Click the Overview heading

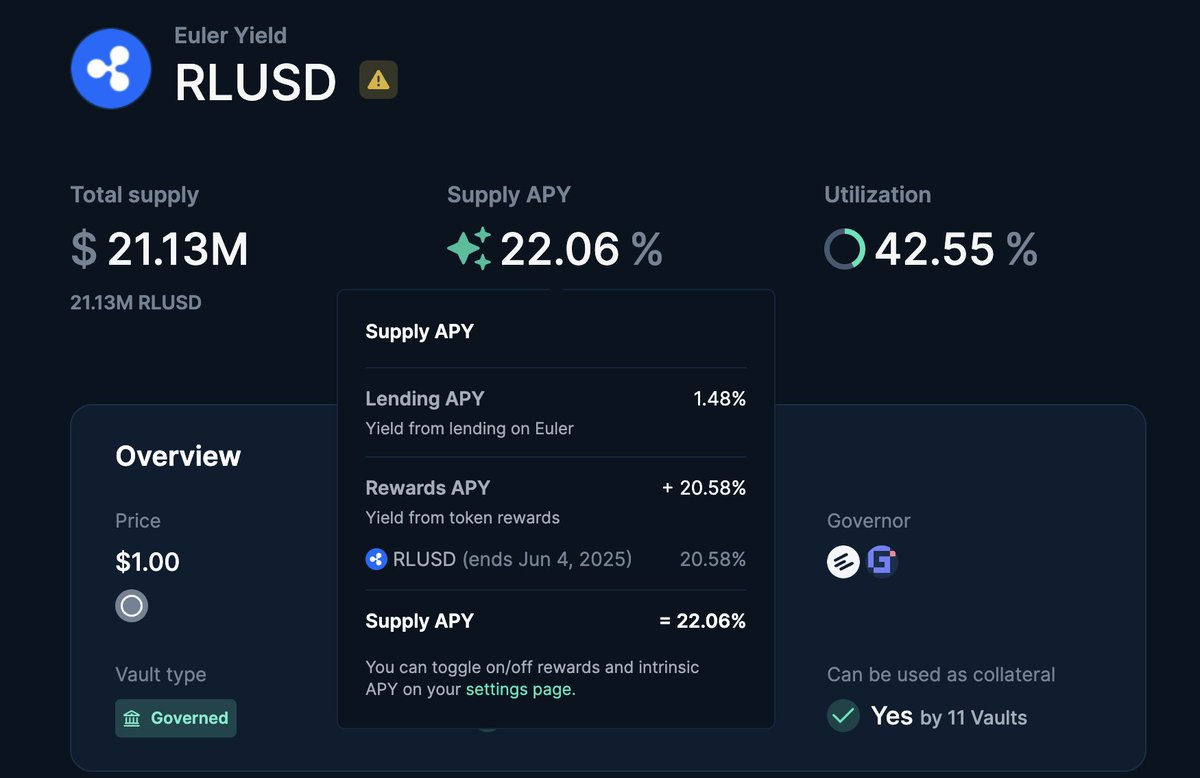[178, 456]
